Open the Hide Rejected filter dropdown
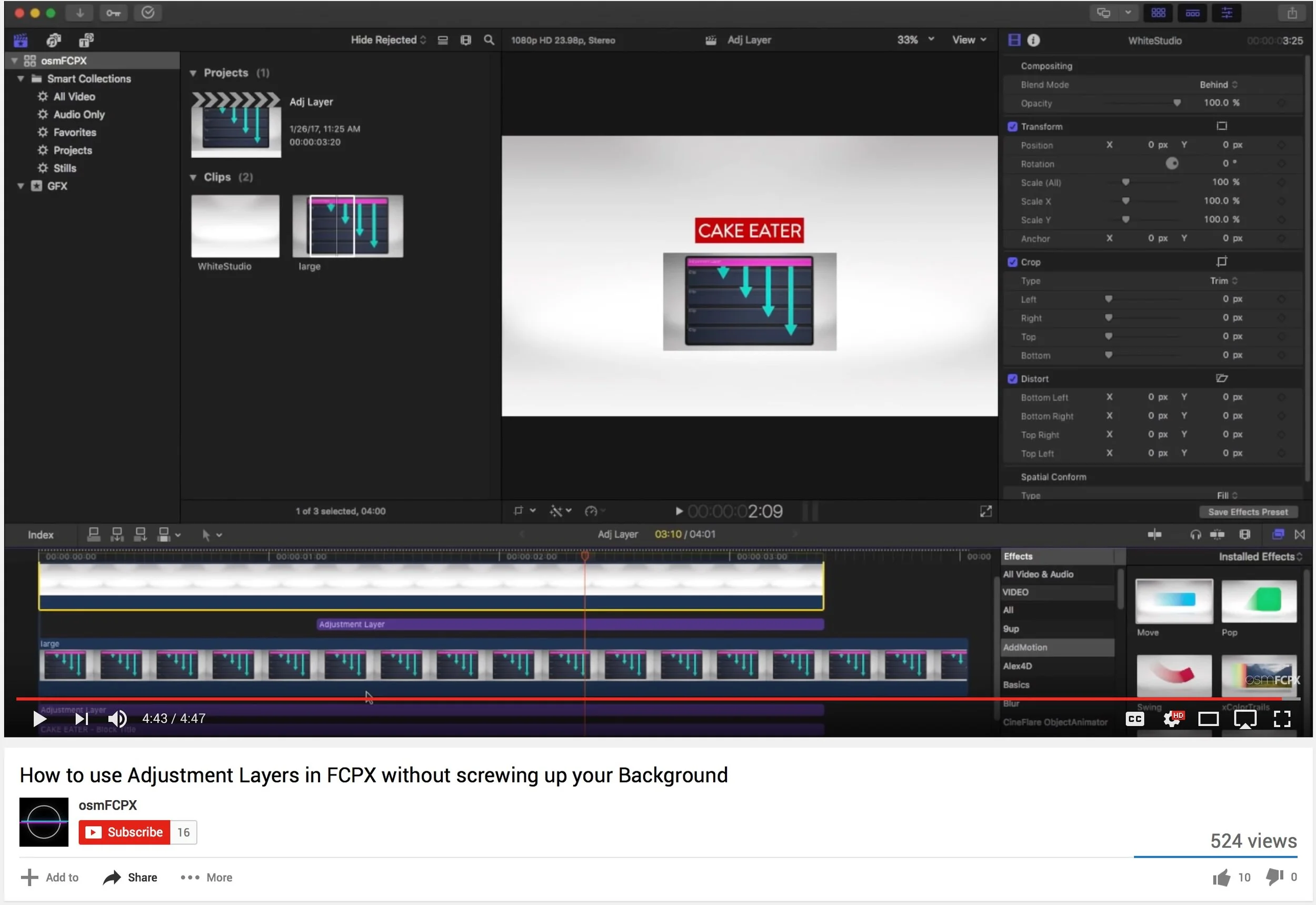Image resolution: width=1316 pixels, height=905 pixels. click(388, 40)
